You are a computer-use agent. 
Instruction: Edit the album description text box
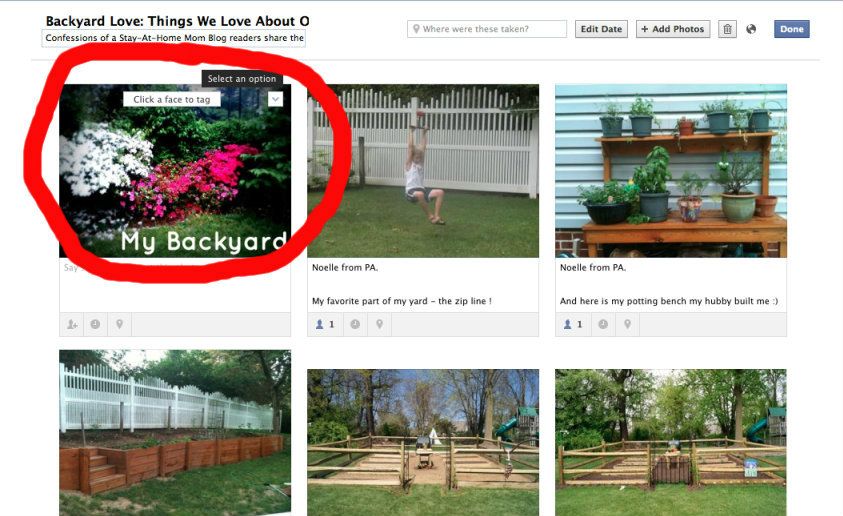point(174,38)
